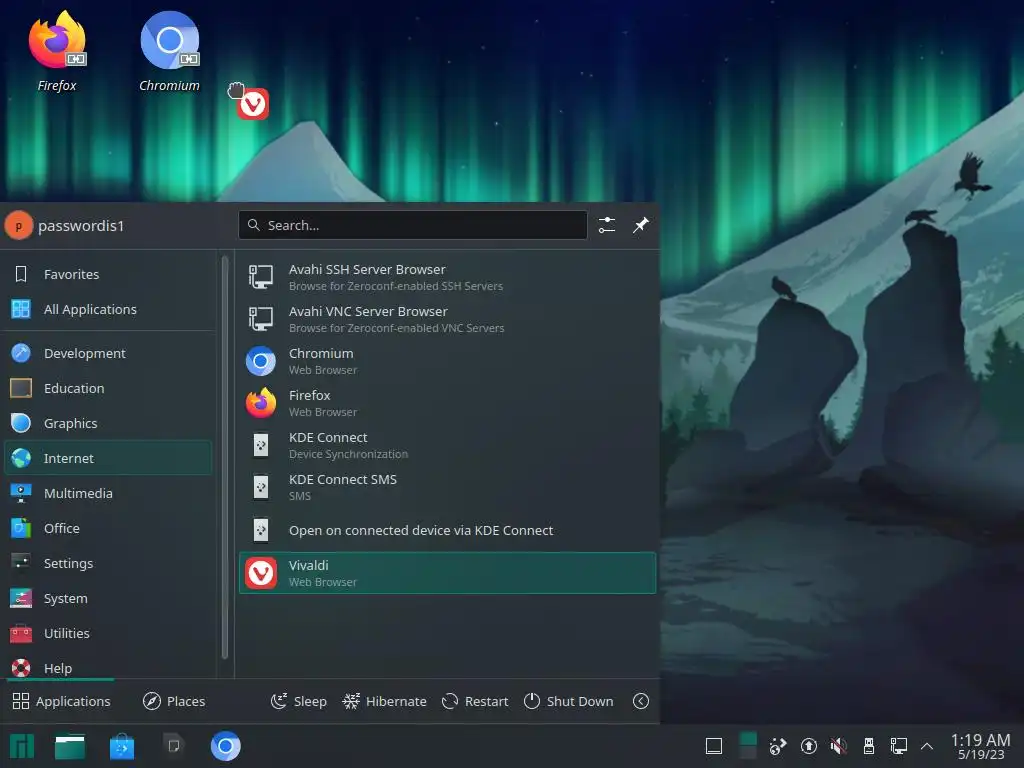Expand more session options arrow

pyautogui.click(x=641, y=701)
